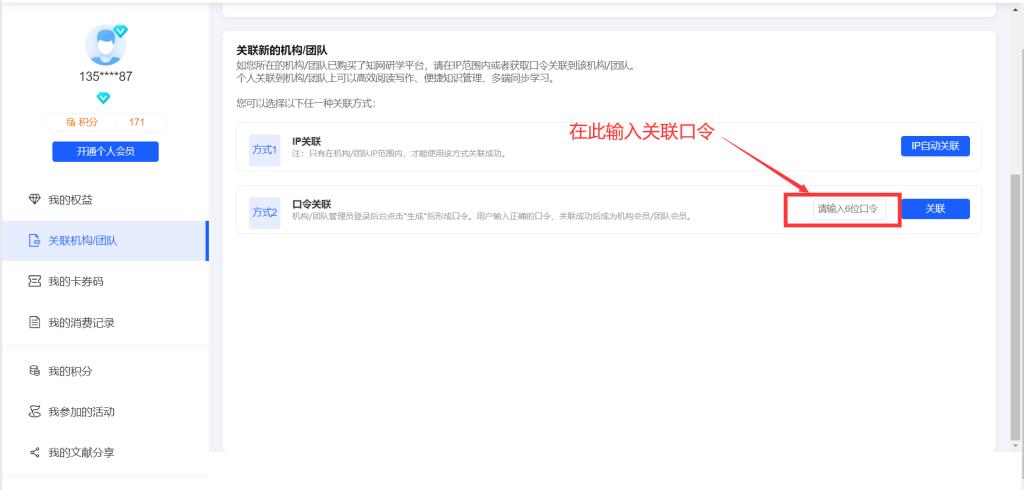Click the coupon icon beside 我的卡券码
The image size is (1024, 490).
[34, 282]
